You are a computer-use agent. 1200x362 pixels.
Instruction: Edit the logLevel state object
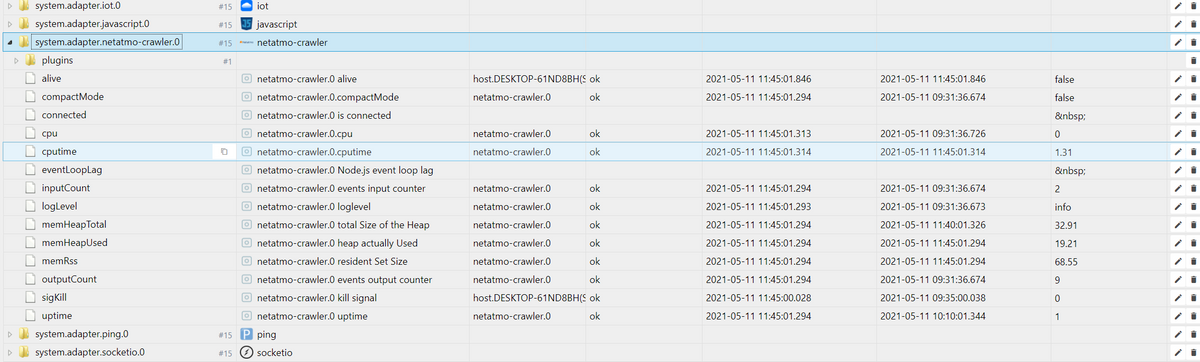click(x=1179, y=206)
